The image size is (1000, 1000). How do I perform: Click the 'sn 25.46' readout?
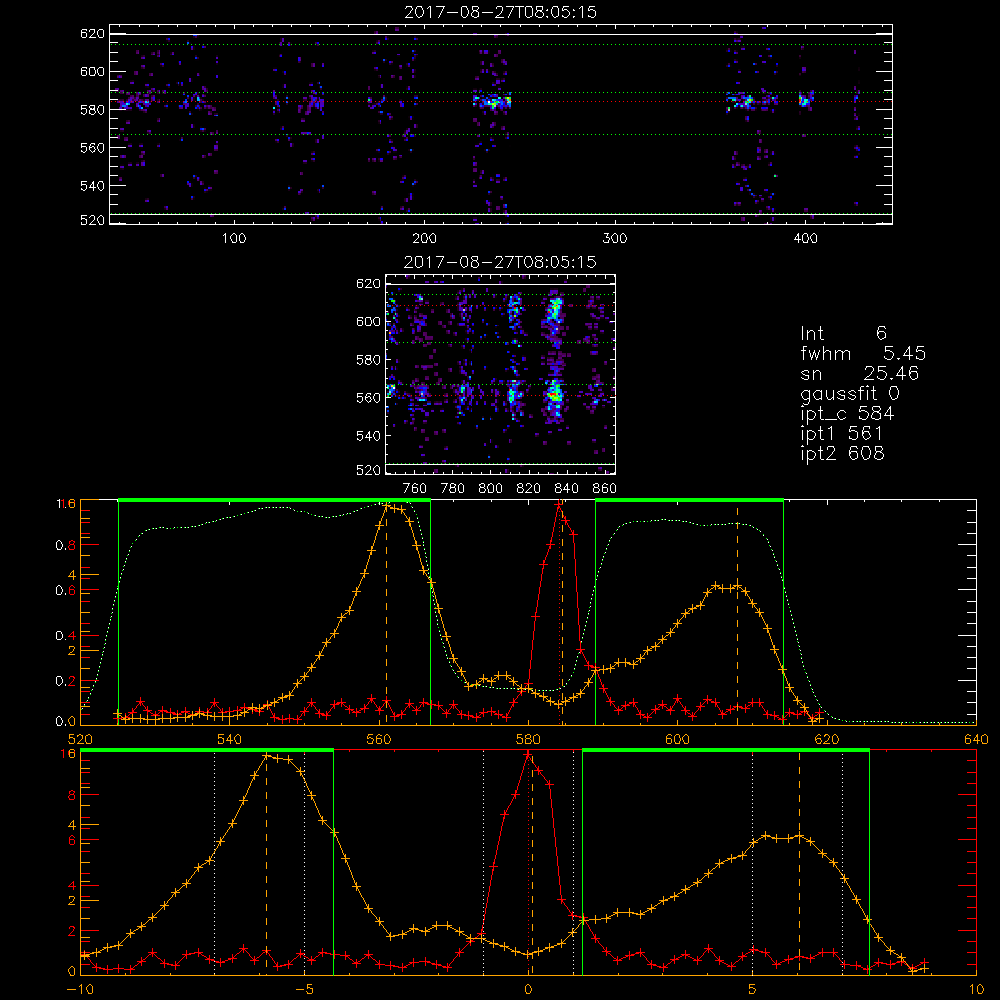point(860,373)
